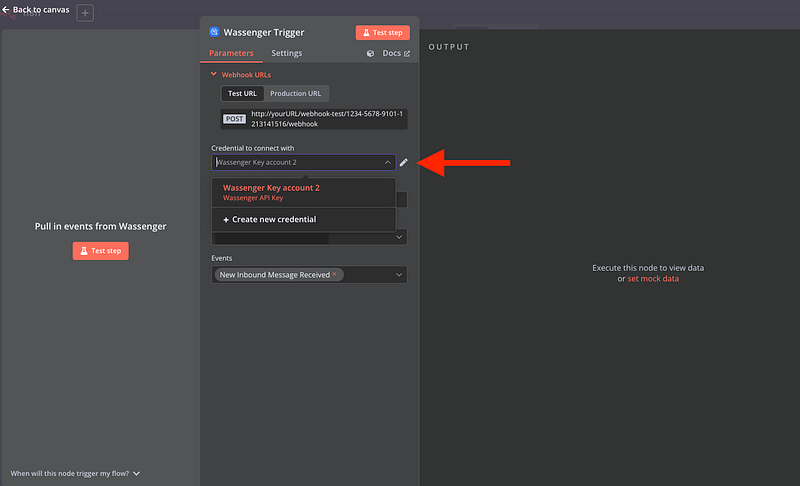
Task: Switch to the Parameters tab
Action: tap(231, 53)
